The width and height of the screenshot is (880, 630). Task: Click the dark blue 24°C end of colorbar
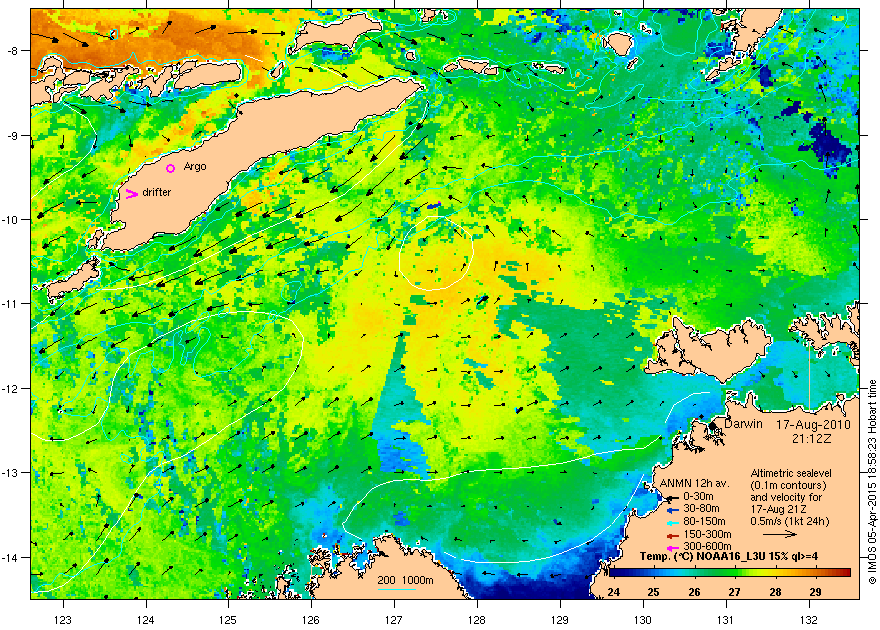tap(616, 573)
